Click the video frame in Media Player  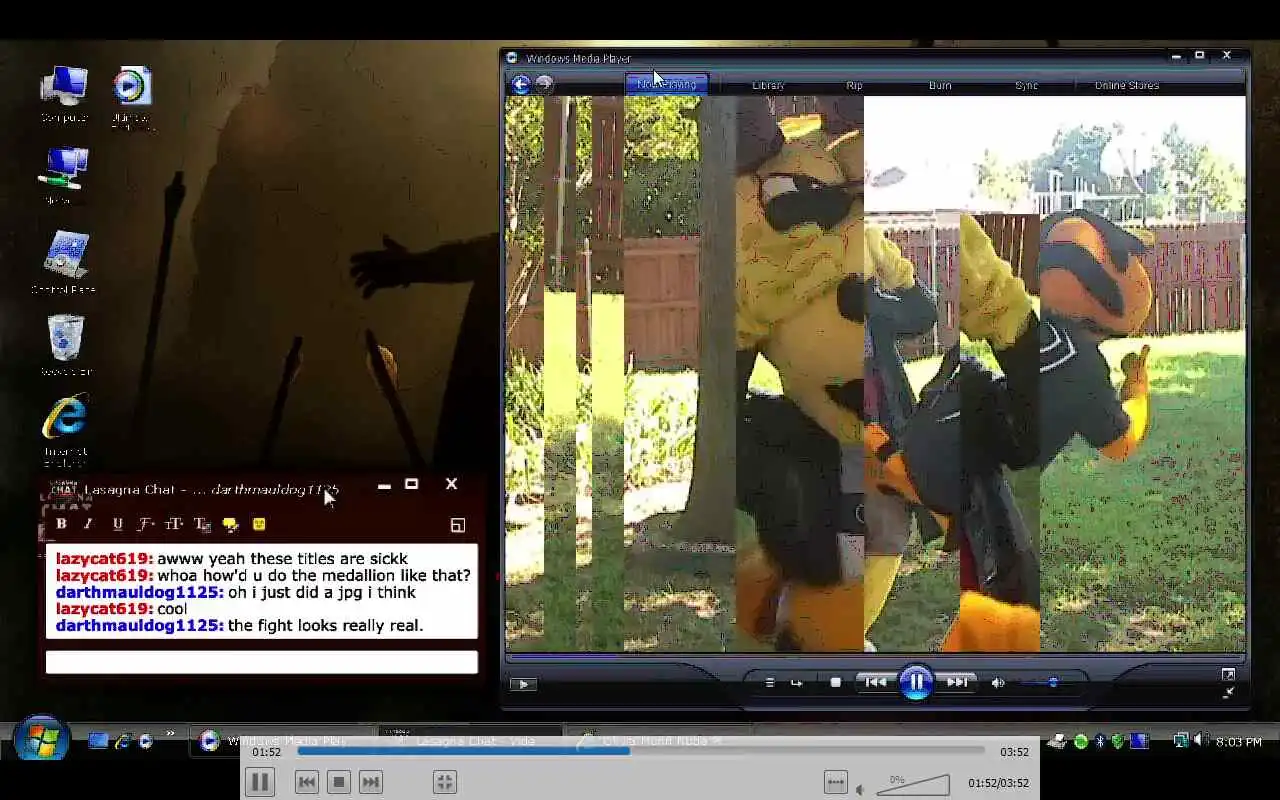click(x=875, y=374)
